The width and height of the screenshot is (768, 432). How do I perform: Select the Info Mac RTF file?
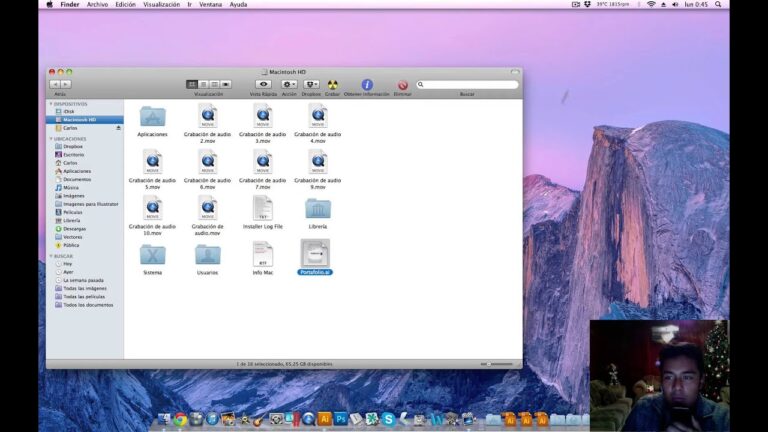tap(263, 254)
